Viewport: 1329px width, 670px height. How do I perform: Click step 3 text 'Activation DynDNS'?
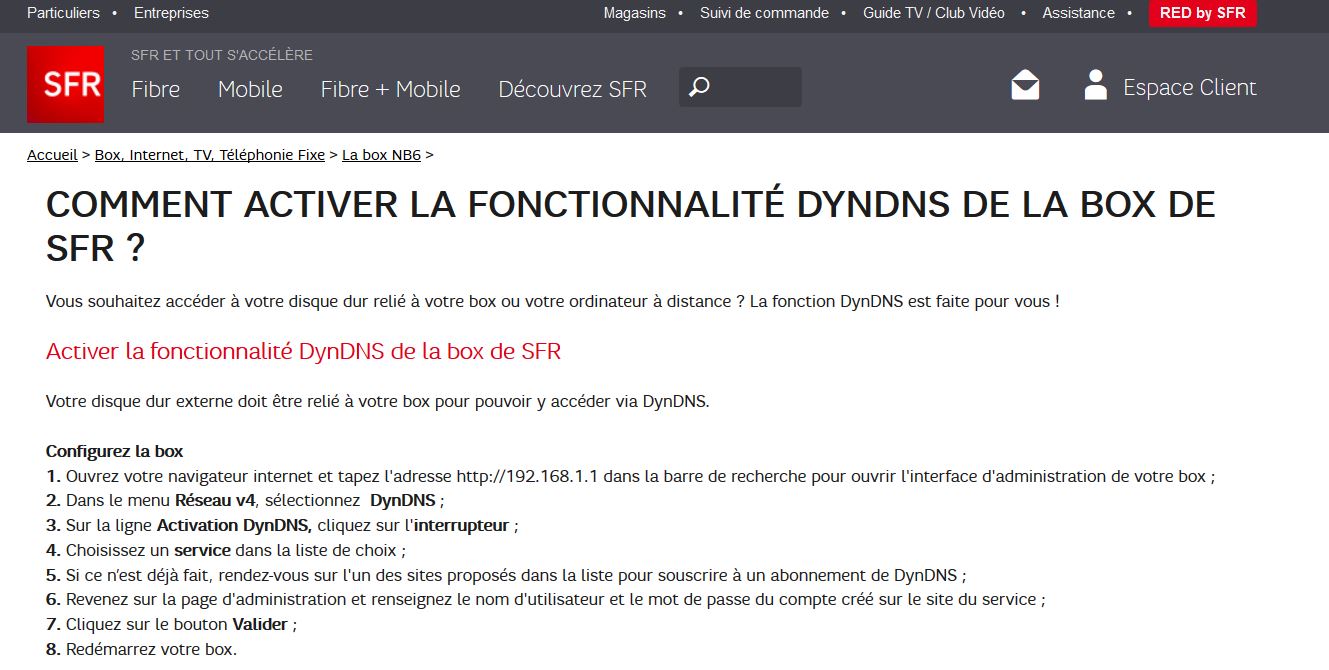(282, 525)
